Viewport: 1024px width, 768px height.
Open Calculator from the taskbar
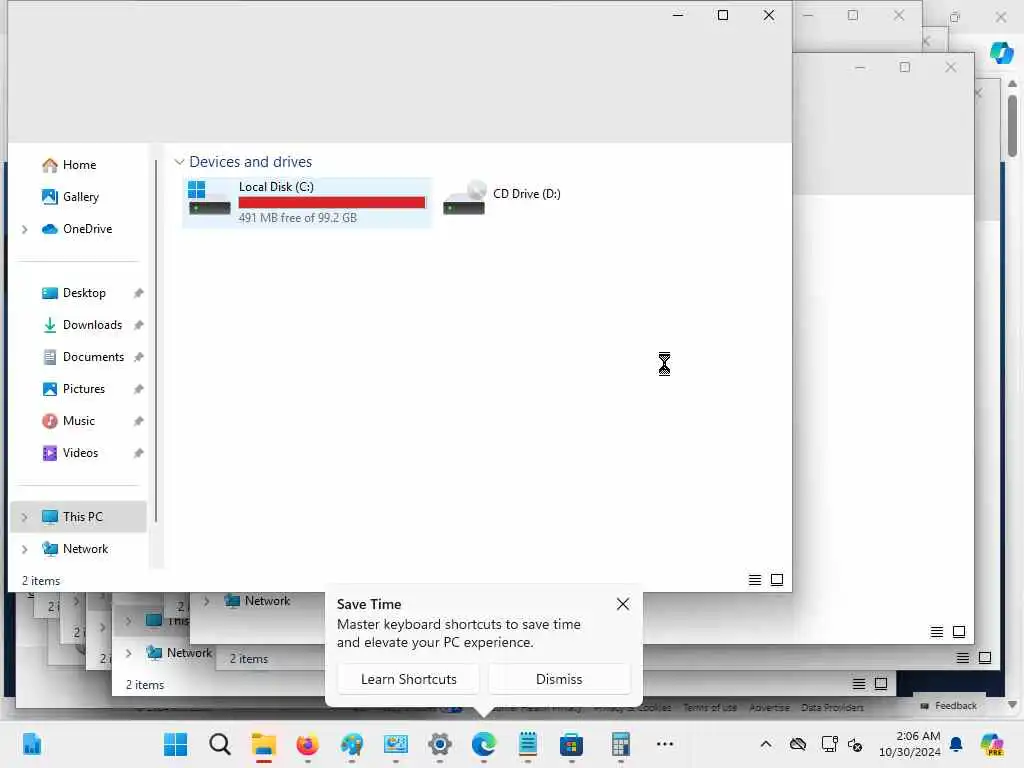(620, 744)
